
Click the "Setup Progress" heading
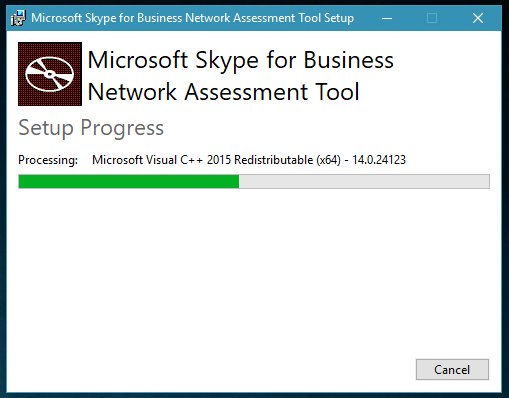tap(91, 128)
